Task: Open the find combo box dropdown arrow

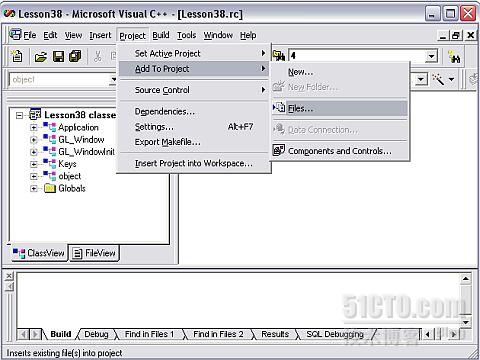Action: (431, 56)
